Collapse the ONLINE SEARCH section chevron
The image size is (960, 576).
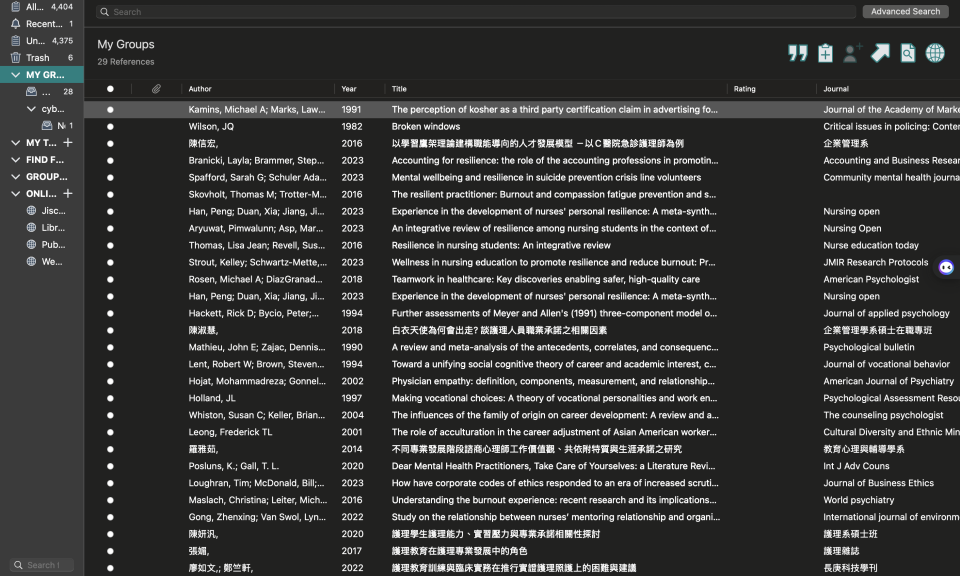(15, 194)
